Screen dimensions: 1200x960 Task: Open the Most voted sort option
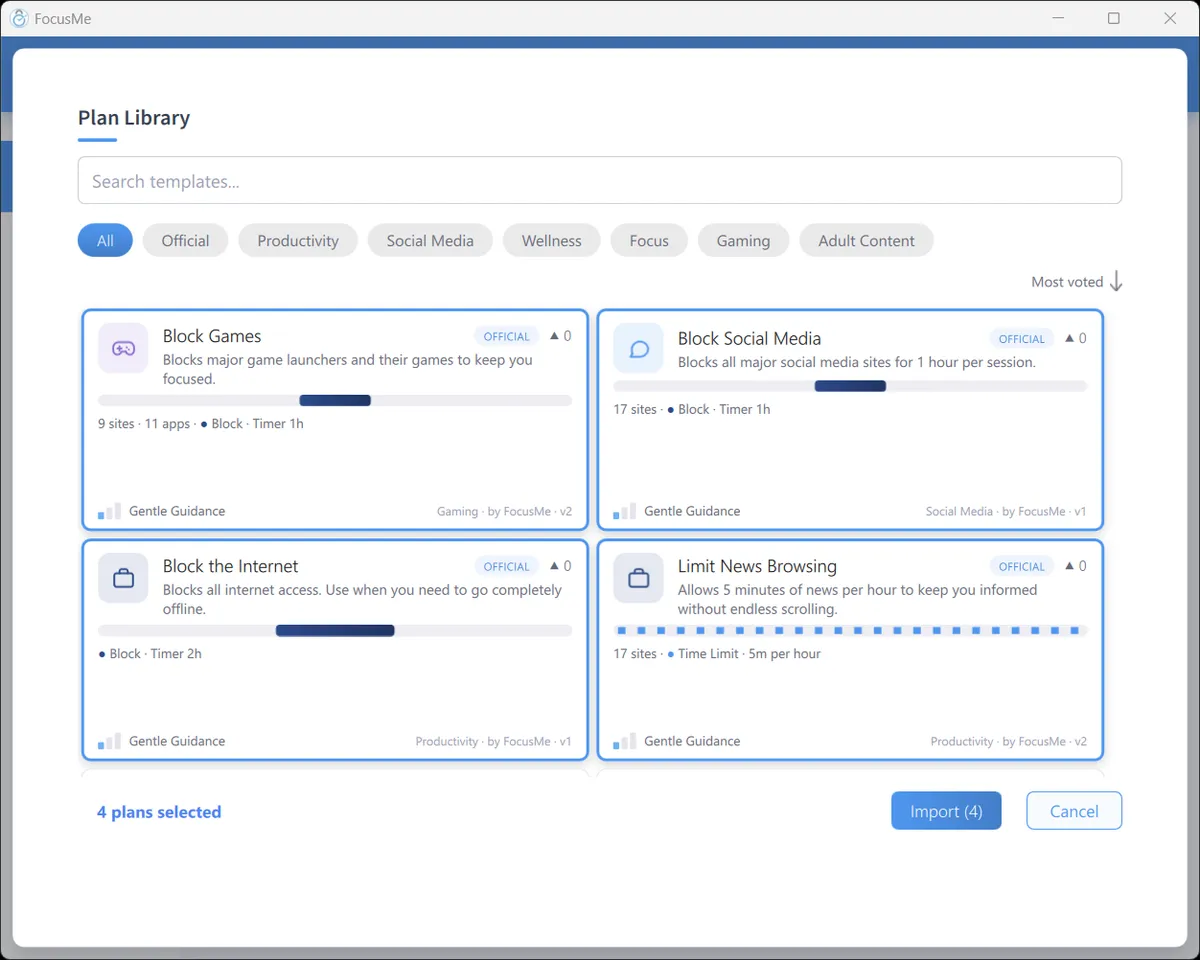1067,282
